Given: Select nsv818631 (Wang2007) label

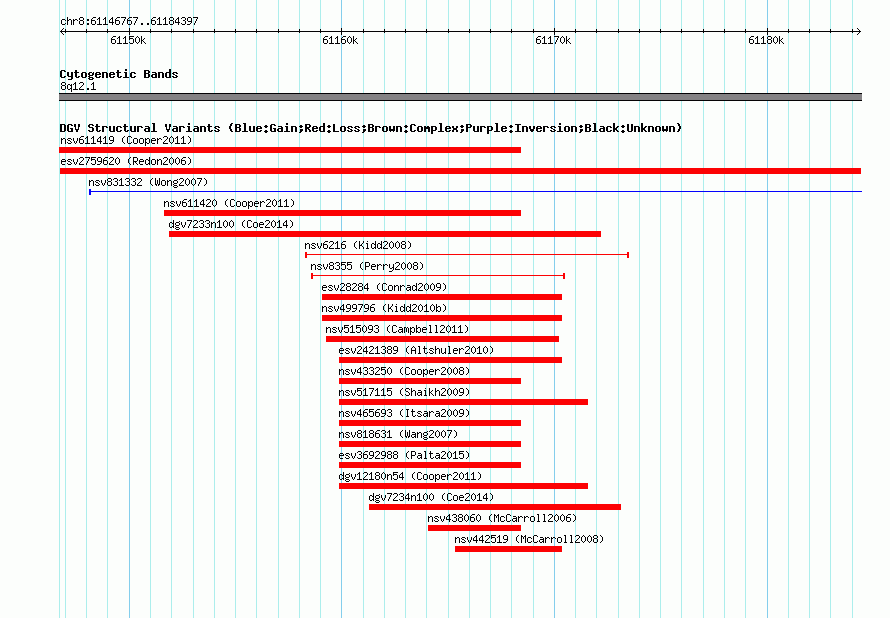Looking at the screenshot, I should (398, 434).
